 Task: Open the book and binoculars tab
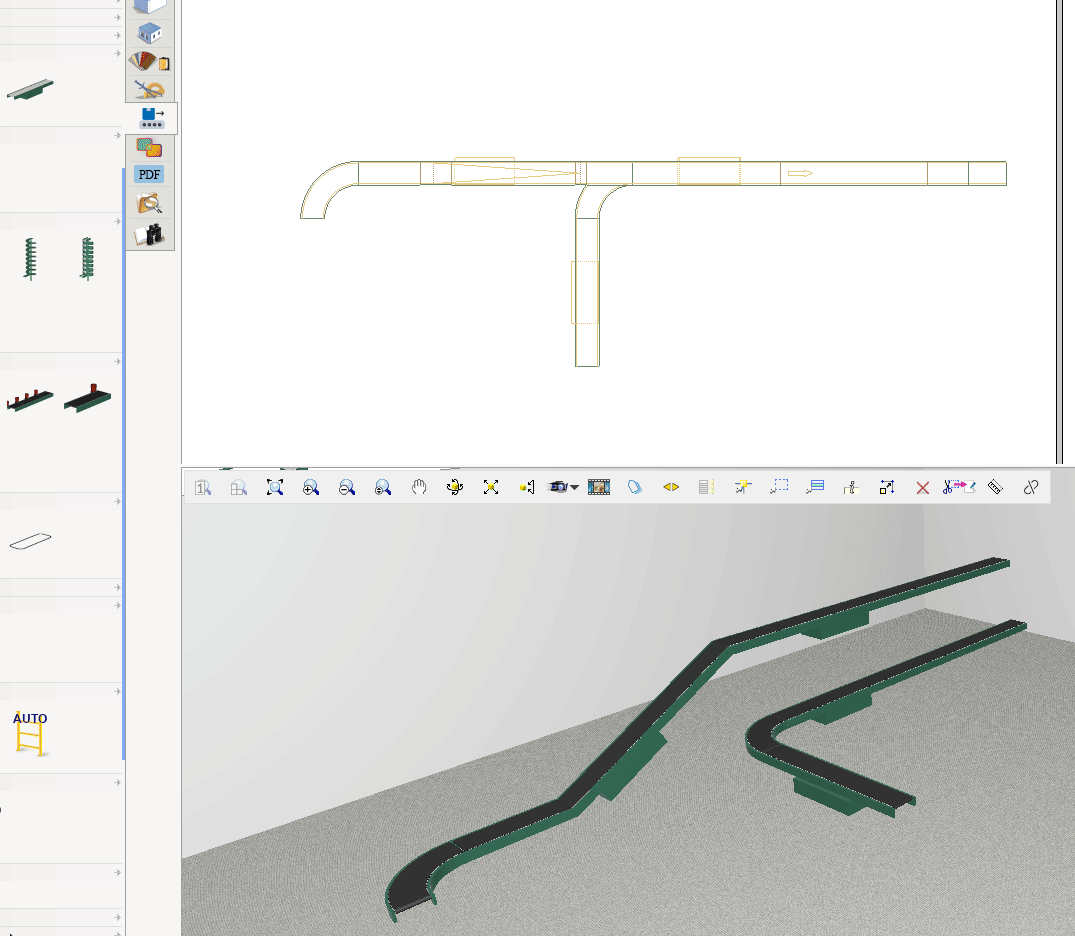click(x=149, y=234)
